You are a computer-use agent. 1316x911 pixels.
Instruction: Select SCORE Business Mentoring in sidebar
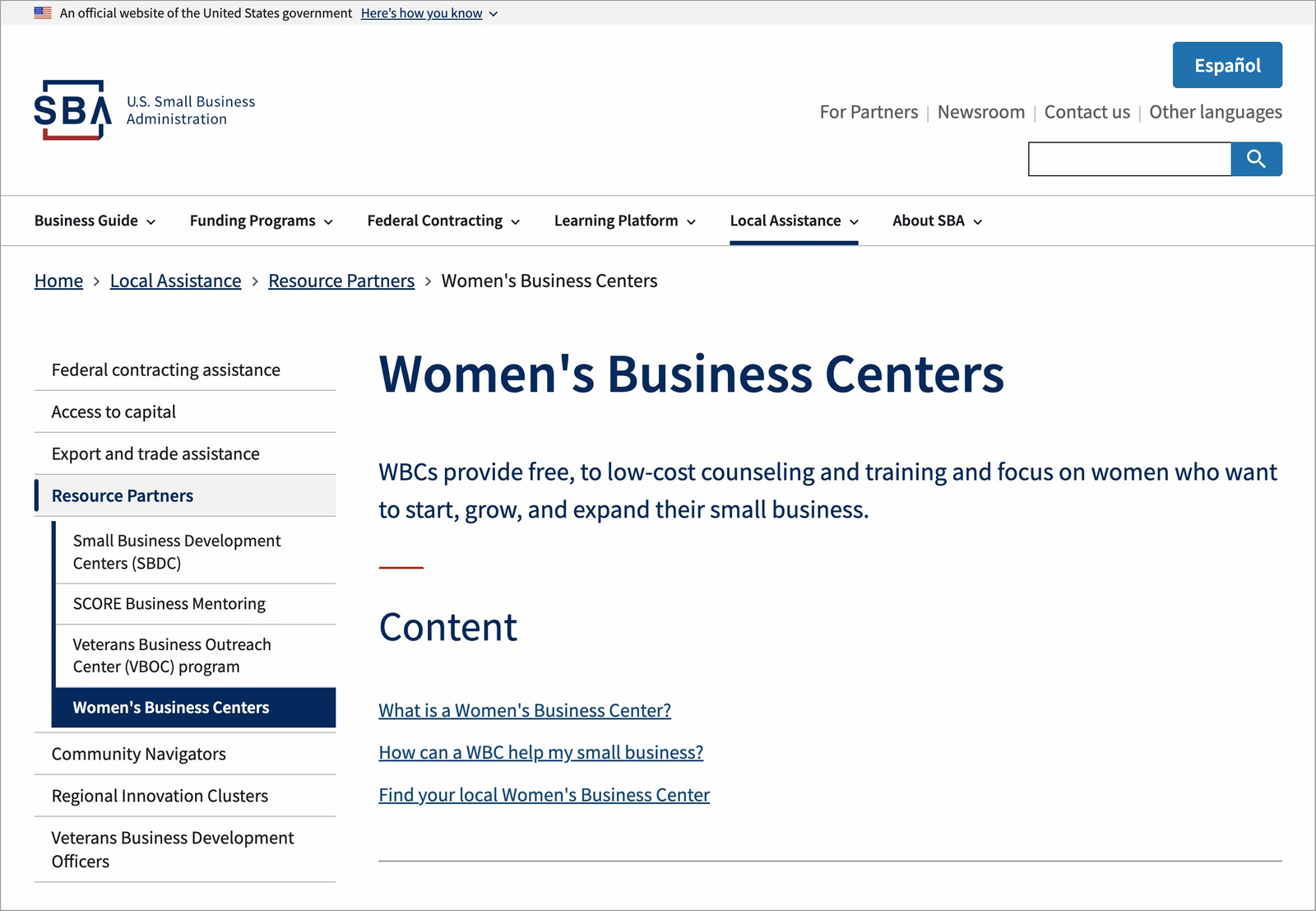coord(169,604)
